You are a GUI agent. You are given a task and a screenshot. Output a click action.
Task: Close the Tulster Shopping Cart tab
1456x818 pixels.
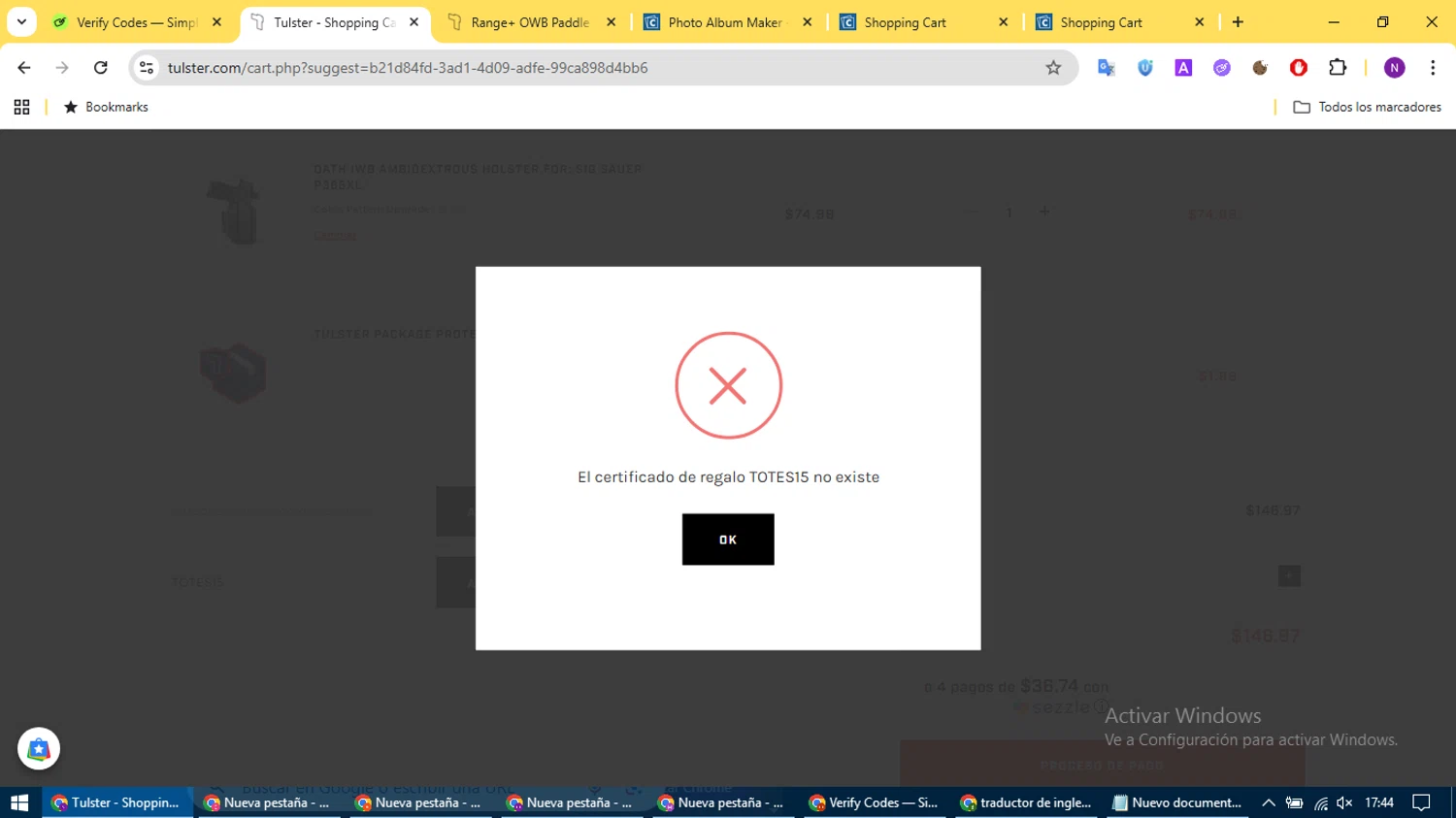point(414,22)
